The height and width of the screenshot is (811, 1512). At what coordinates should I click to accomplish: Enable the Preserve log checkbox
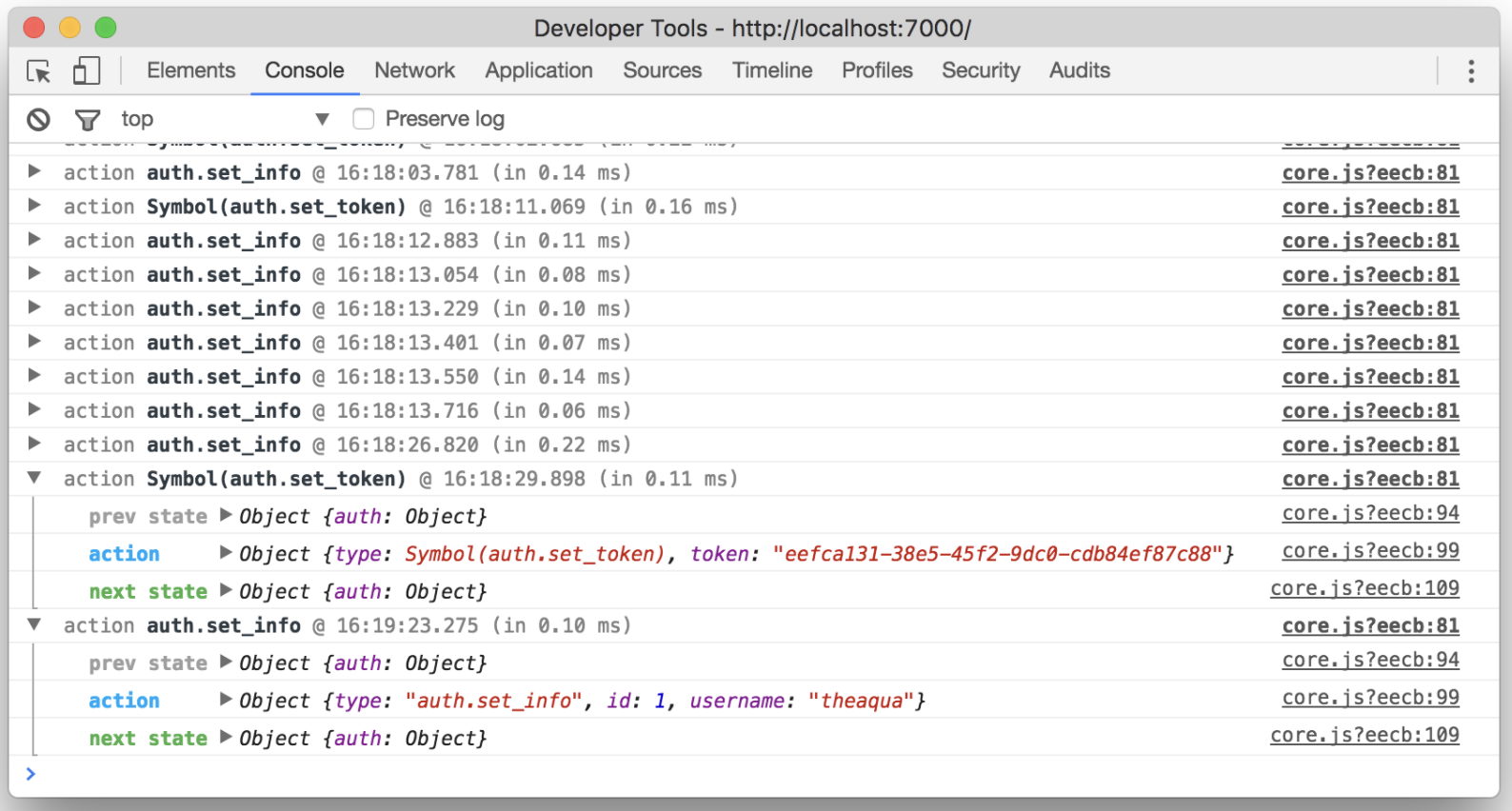pyautogui.click(x=363, y=119)
